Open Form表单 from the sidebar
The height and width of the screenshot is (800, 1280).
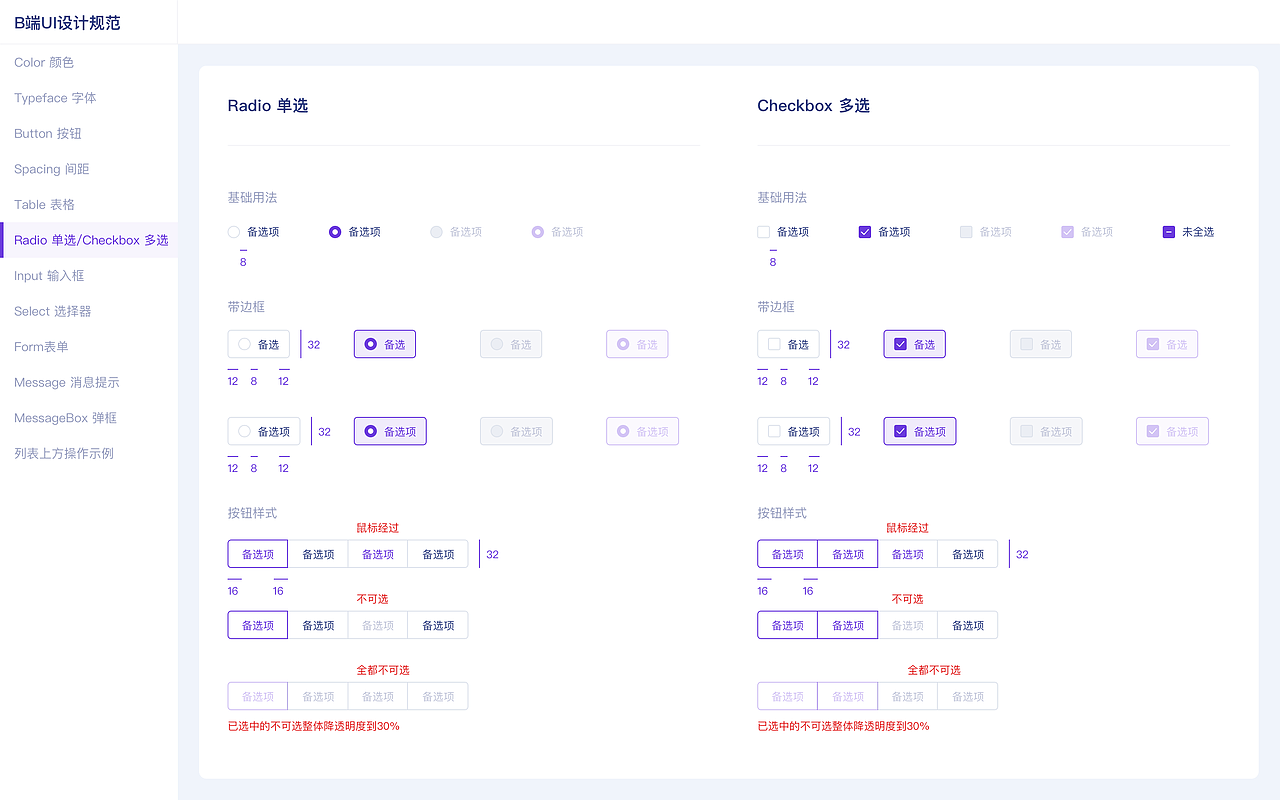[41, 346]
